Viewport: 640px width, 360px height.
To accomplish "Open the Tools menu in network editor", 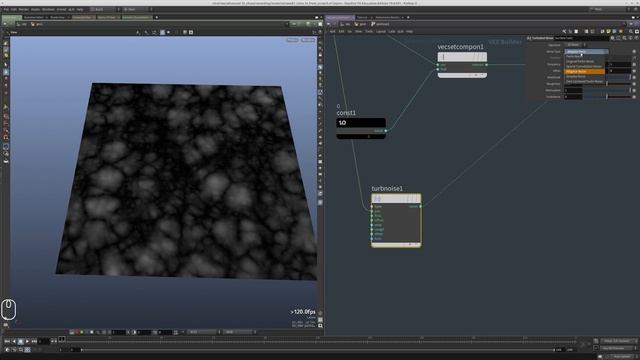I will point(369,31).
